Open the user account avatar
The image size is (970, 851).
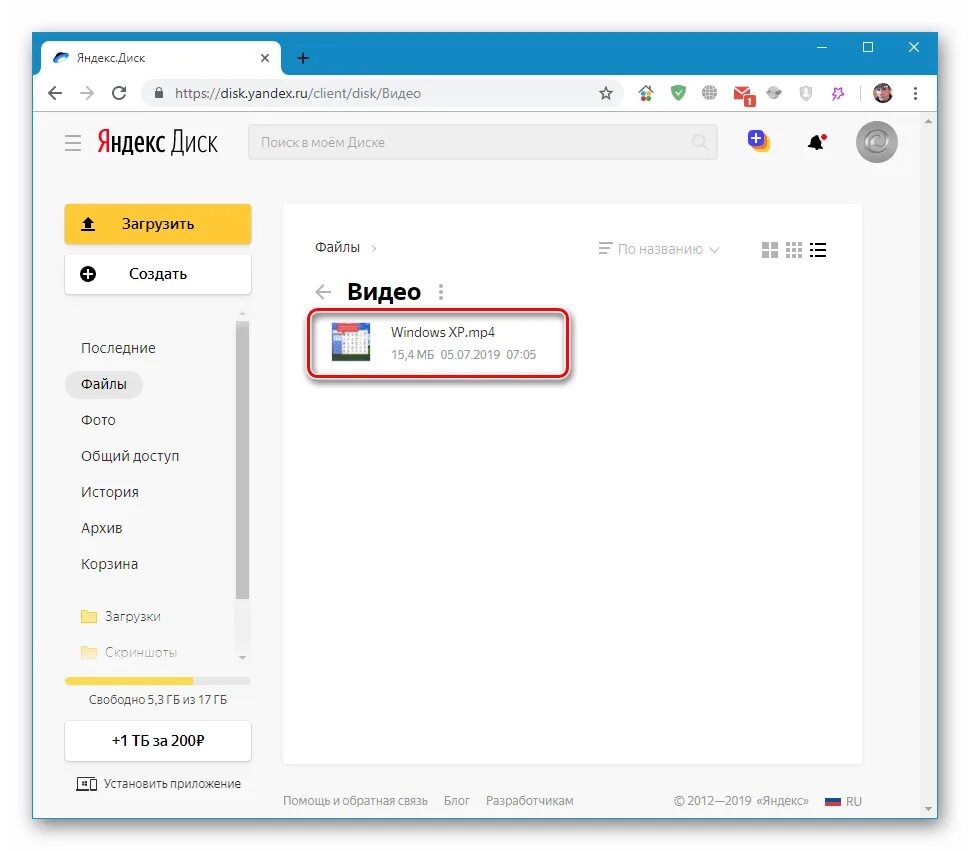[877, 142]
